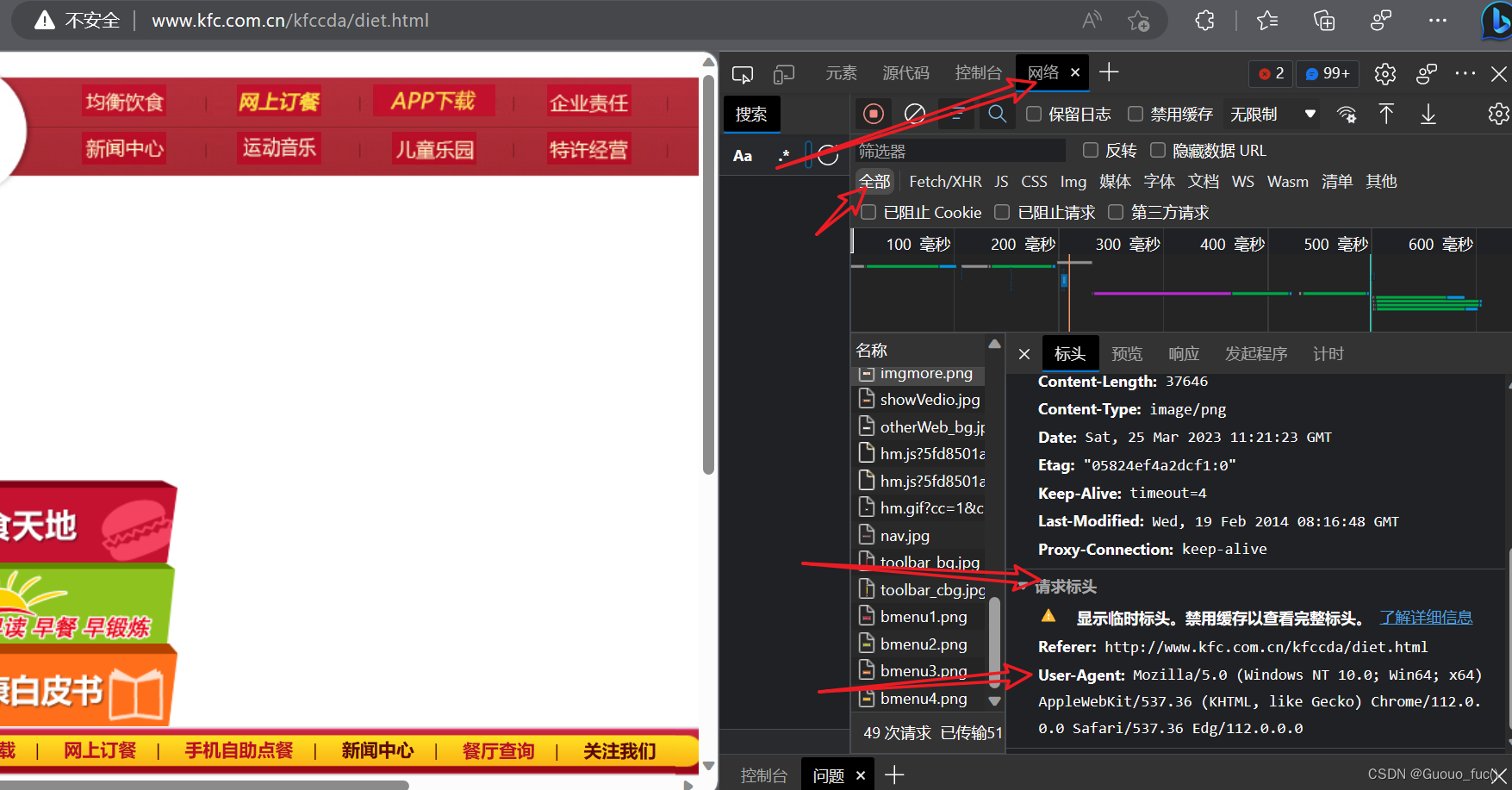The image size is (1512, 790).
Task: Filter requests by JS type
Action: [x=1001, y=182]
